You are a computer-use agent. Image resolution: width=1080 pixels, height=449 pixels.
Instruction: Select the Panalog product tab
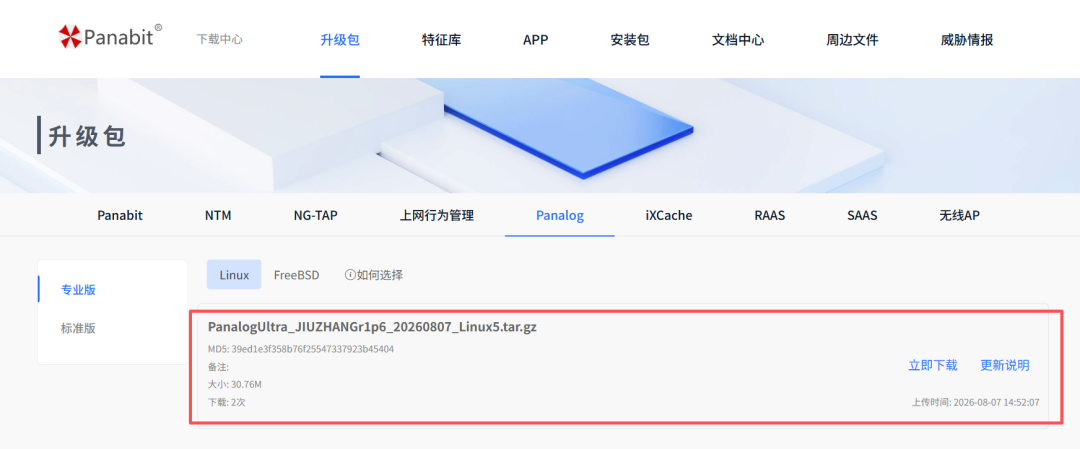(559, 216)
